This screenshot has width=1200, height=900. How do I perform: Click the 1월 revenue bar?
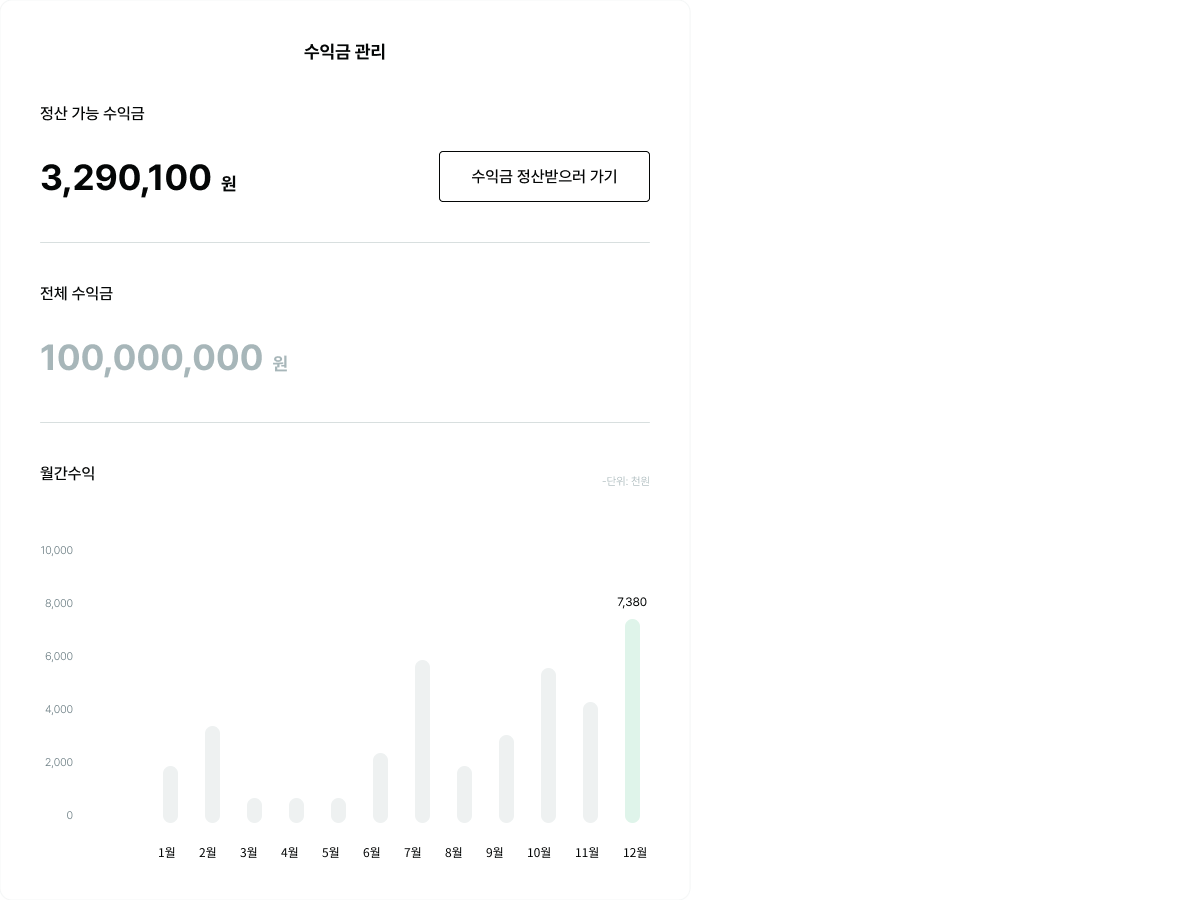[170, 794]
